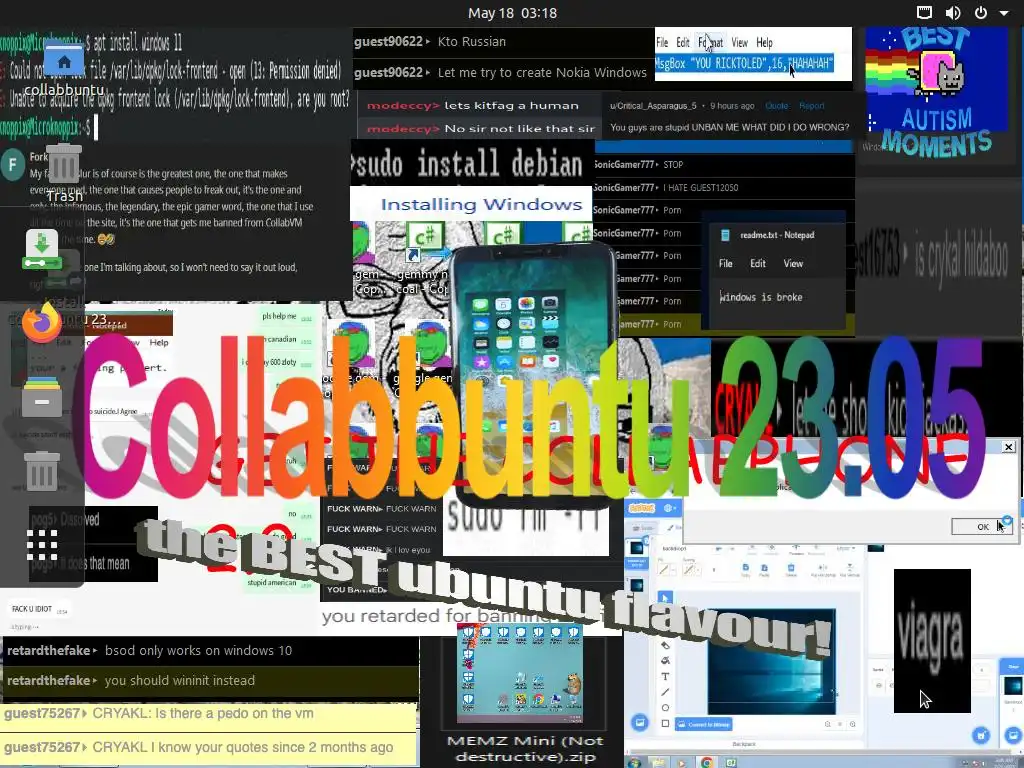This screenshot has height=768, width=1024.
Task: Expand the system menu arrow in top bar
Action: [x=1004, y=13]
